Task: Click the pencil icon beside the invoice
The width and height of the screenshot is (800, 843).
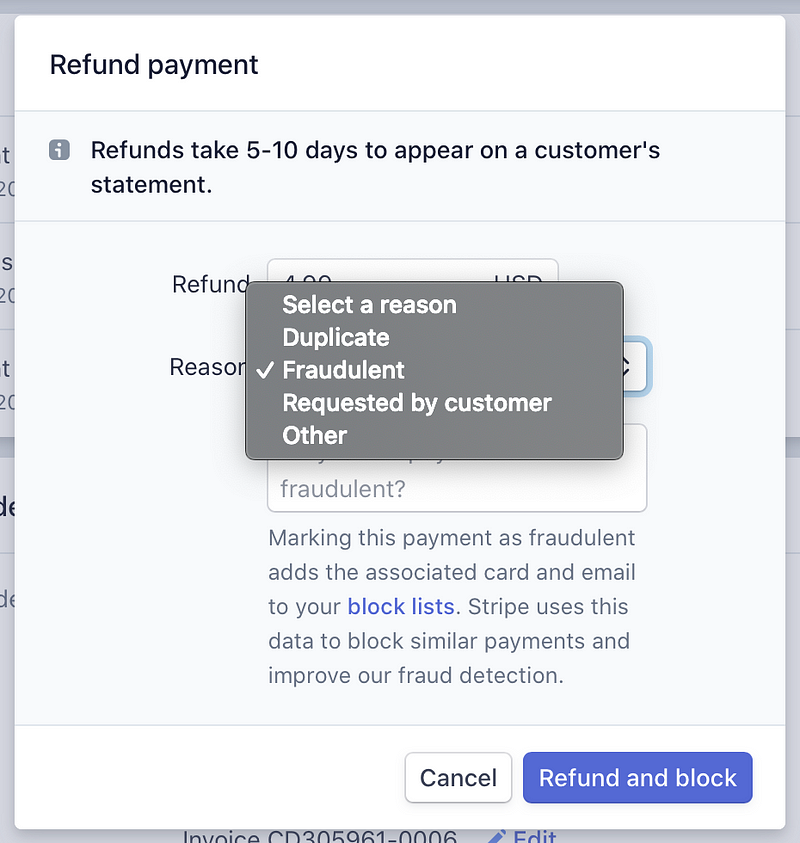Action: tap(500, 836)
